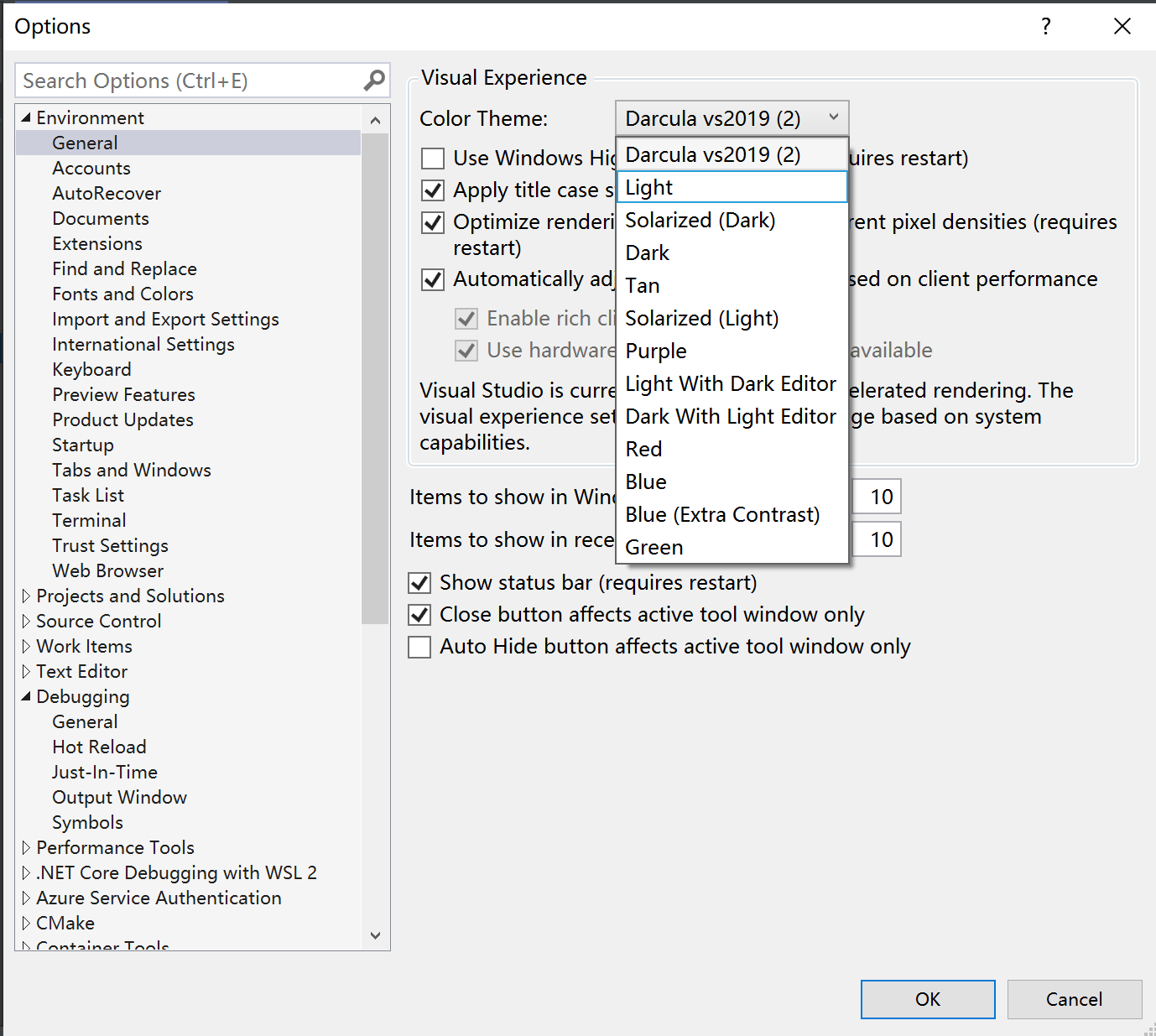
Task: Open AutoRecover settings
Action: 107,193
